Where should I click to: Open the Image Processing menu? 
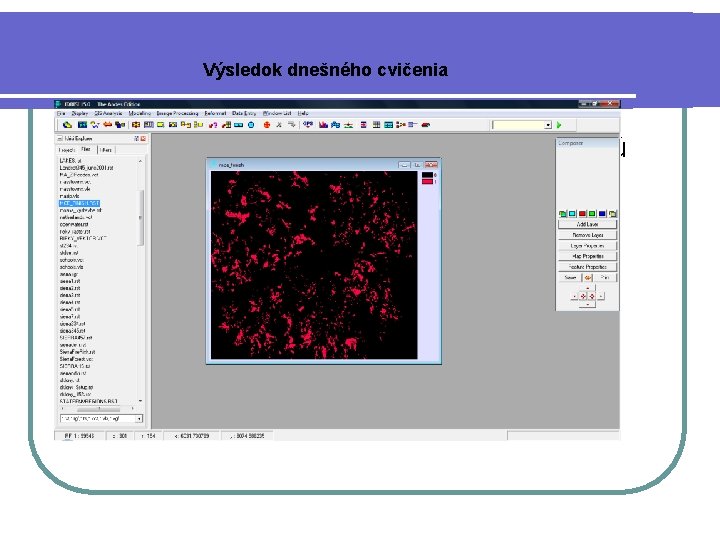[x=177, y=113]
